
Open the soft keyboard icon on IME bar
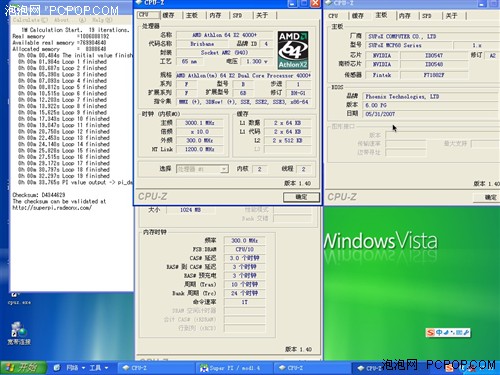tap(459, 332)
